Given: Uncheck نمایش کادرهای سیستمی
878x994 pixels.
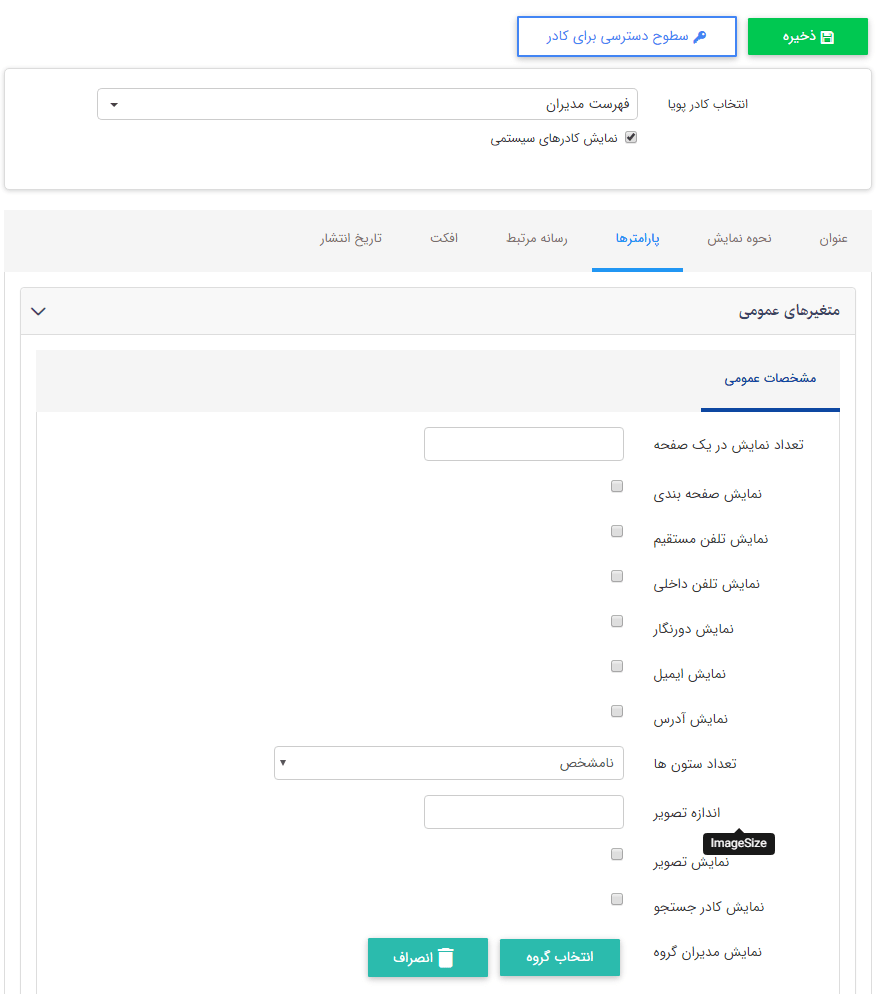Looking at the screenshot, I should coord(629,138).
